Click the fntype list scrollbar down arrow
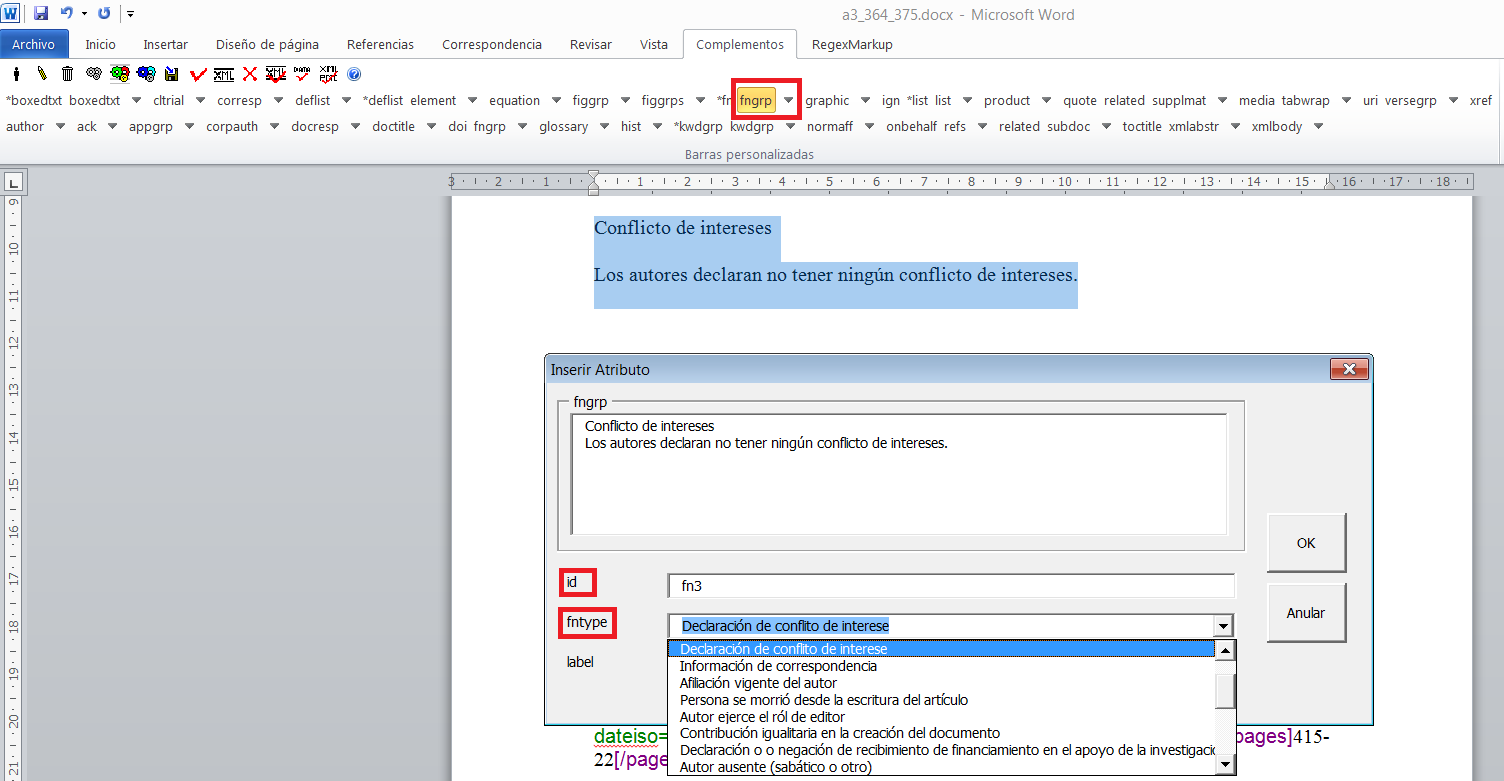This screenshot has width=1504, height=781. click(x=1225, y=765)
